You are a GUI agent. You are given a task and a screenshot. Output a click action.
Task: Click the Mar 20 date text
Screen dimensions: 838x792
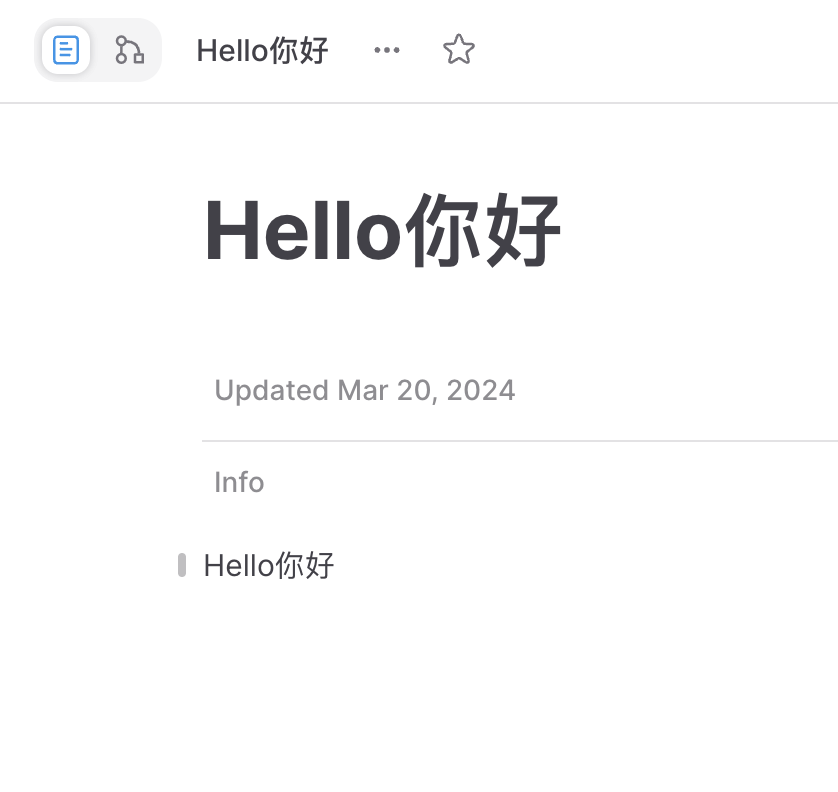click(x=384, y=390)
